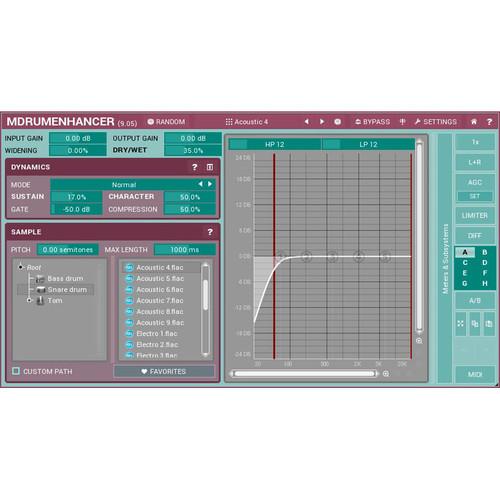Collapse the Root tree node
The height and width of the screenshot is (500, 500).
pyautogui.click(x=21, y=267)
